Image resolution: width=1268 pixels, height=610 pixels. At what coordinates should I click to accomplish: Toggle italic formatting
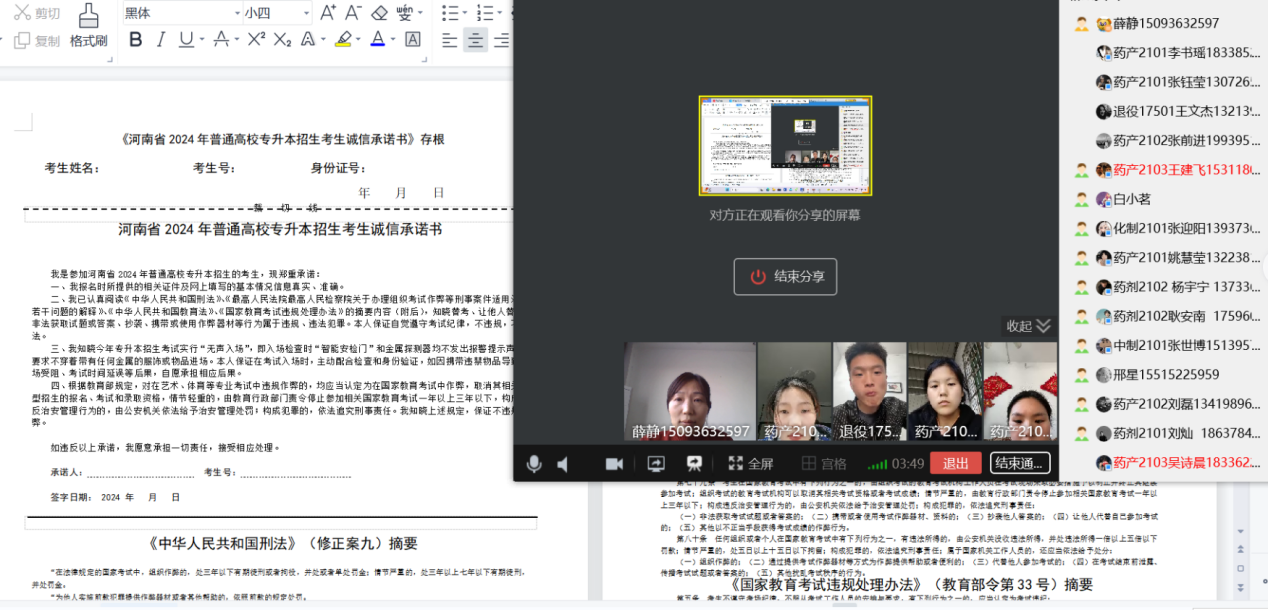click(161, 39)
